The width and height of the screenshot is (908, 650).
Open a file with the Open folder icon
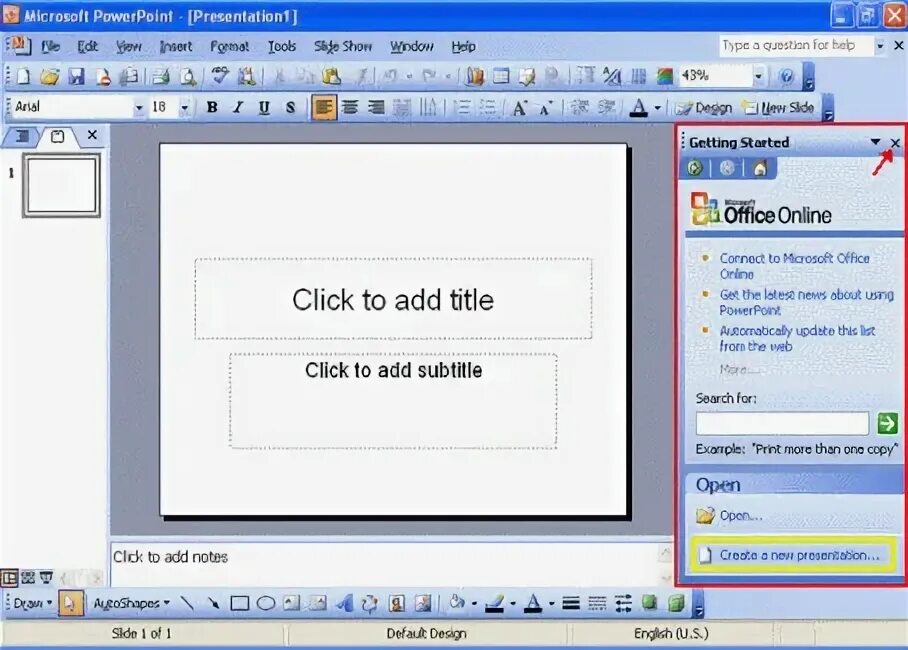[x=49, y=76]
